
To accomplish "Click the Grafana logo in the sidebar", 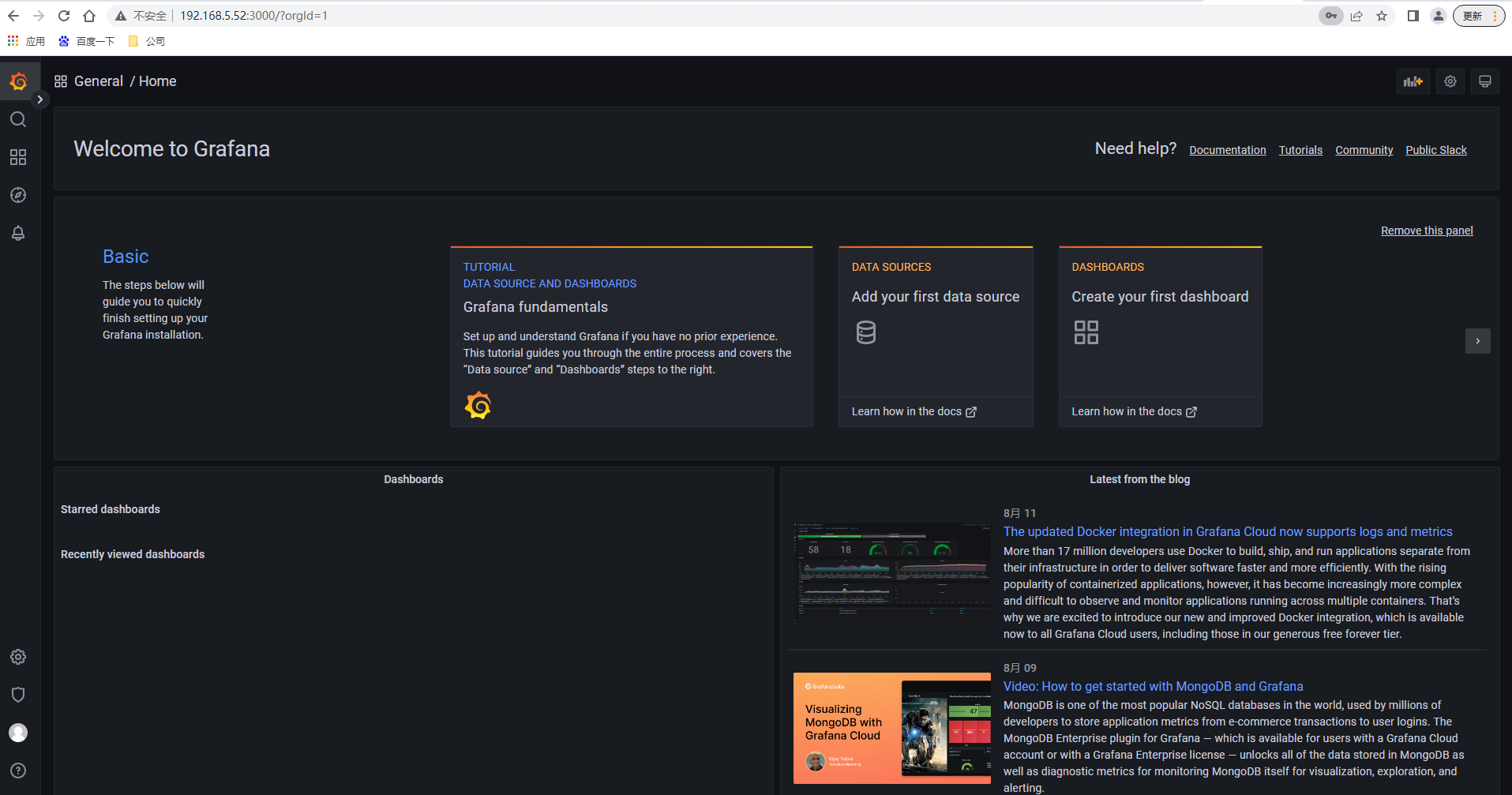I will pyautogui.click(x=18, y=81).
